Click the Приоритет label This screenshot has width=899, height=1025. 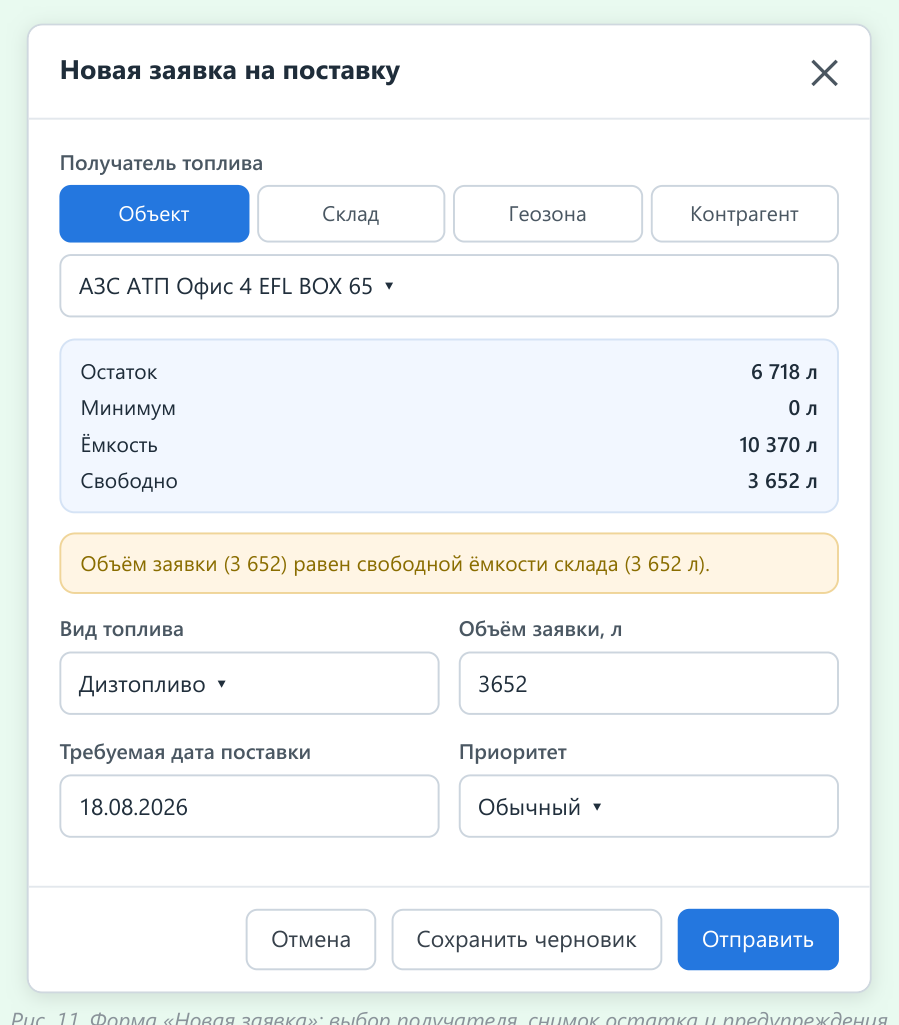[x=513, y=752]
